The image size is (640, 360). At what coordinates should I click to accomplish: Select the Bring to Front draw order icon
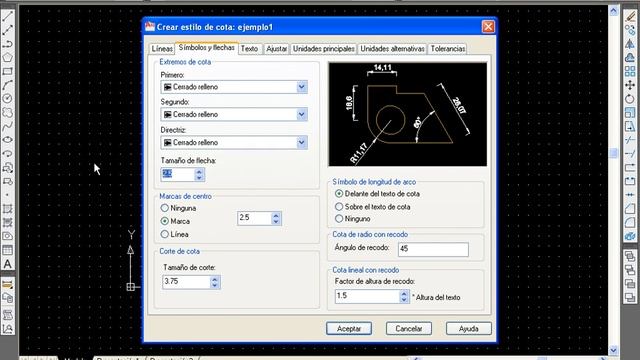click(630, 256)
